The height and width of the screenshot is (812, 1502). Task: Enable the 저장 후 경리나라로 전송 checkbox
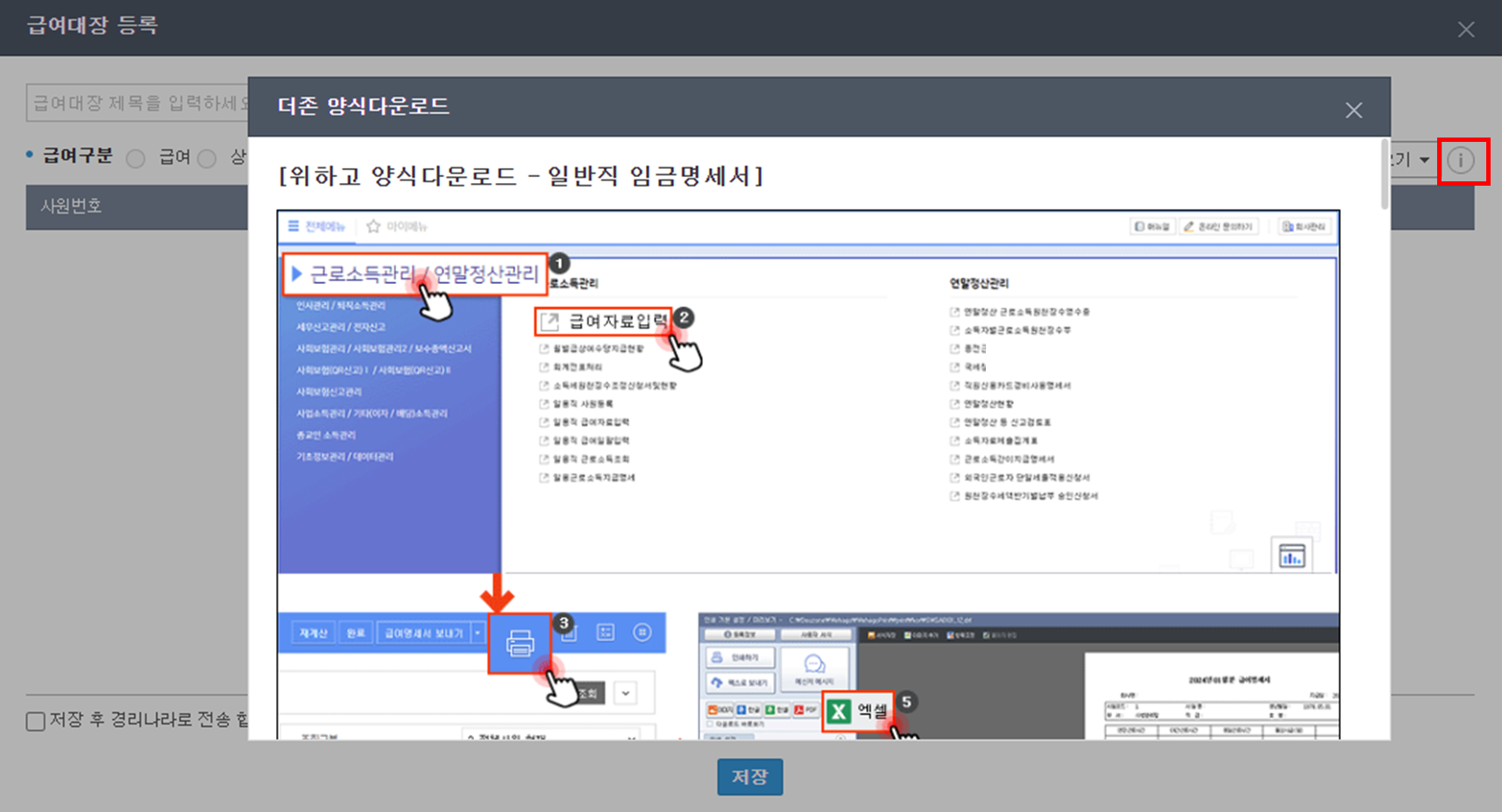(36, 721)
